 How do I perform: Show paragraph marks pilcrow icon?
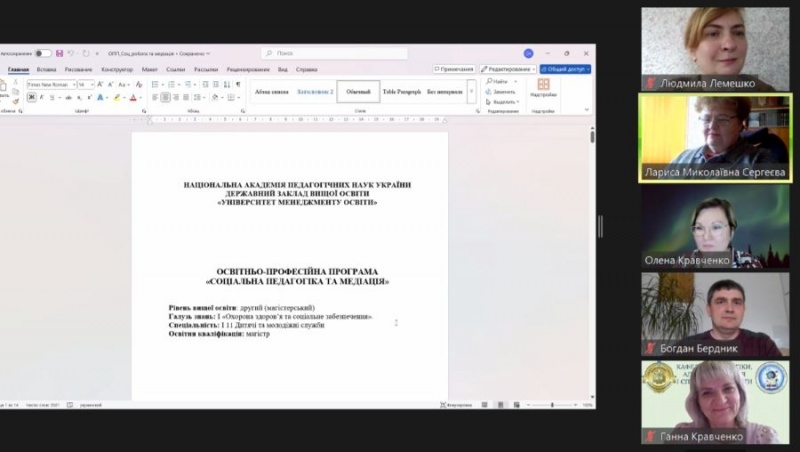pos(238,85)
